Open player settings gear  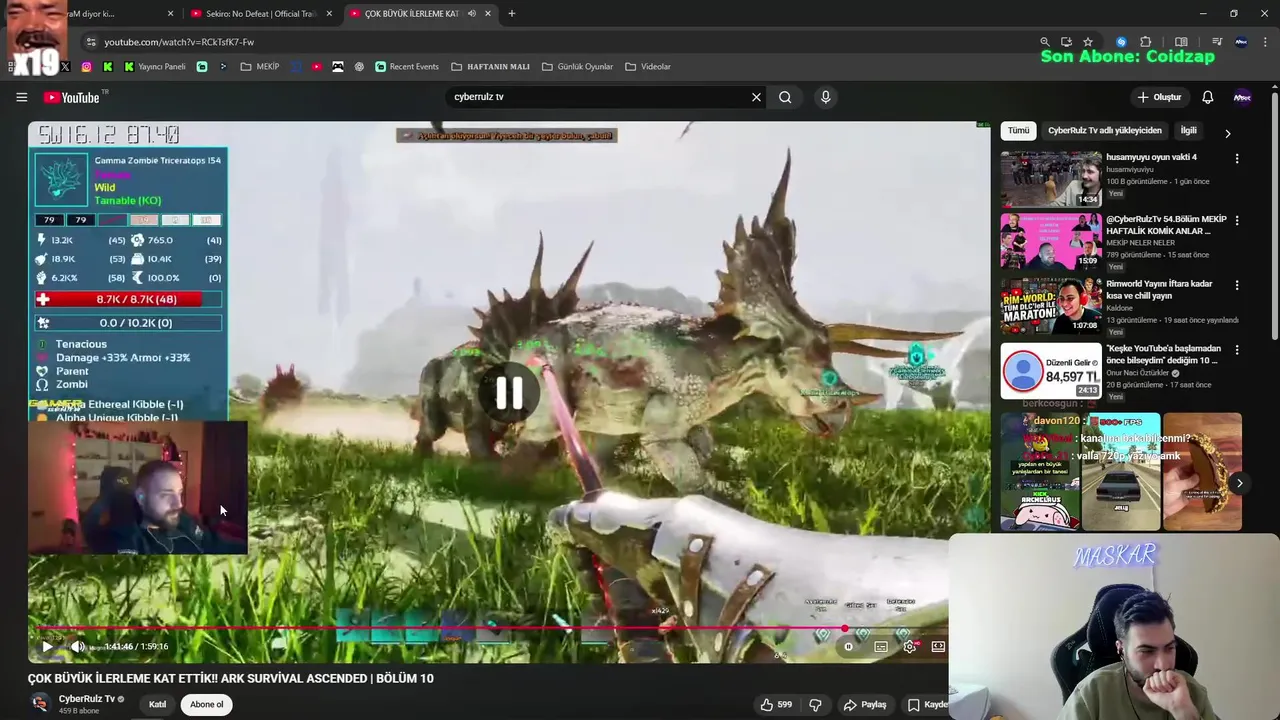point(909,646)
